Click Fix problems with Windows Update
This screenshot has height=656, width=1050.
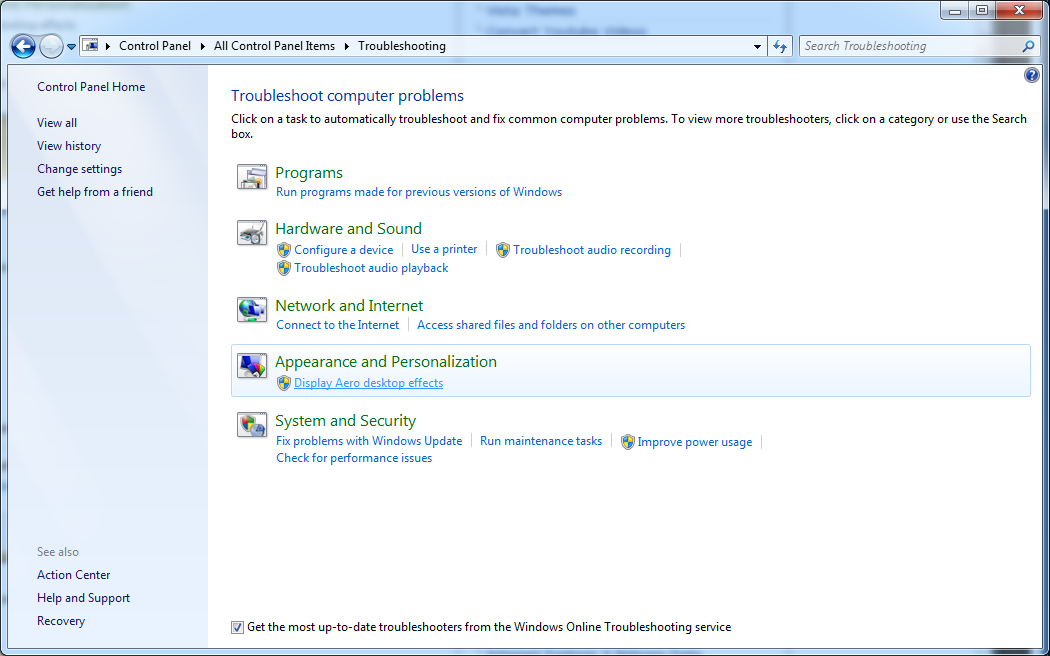point(369,441)
